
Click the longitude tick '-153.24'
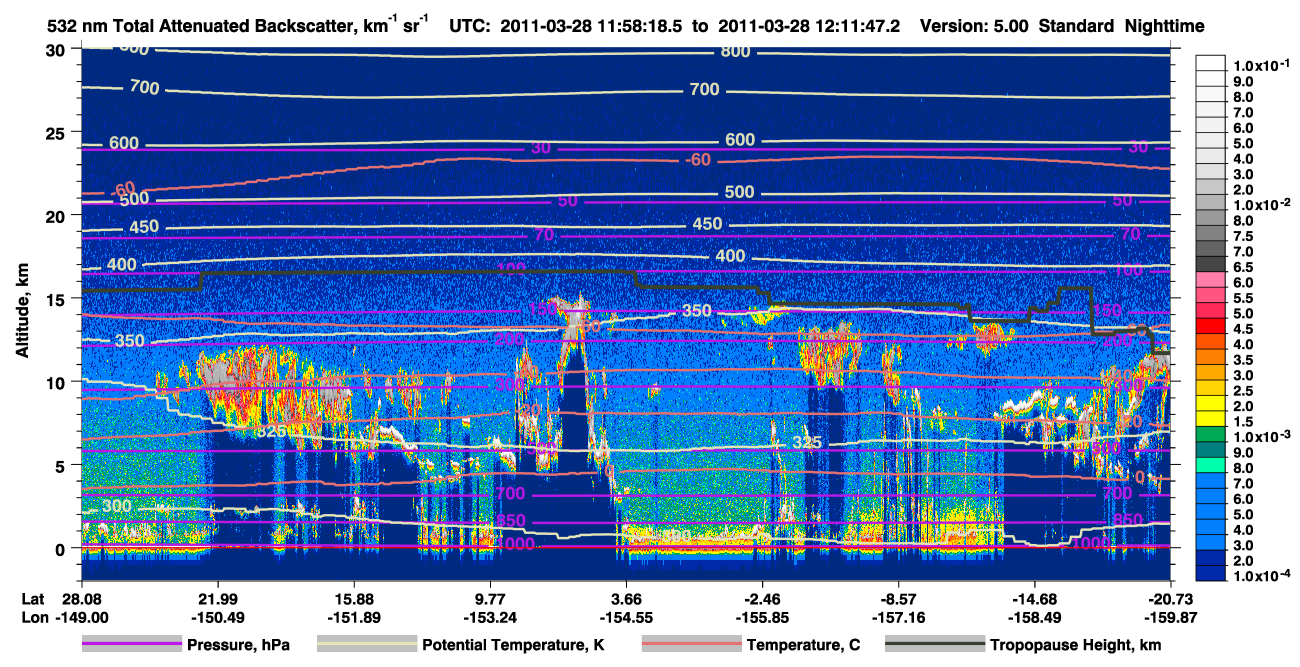pyautogui.click(x=490, y=617)
